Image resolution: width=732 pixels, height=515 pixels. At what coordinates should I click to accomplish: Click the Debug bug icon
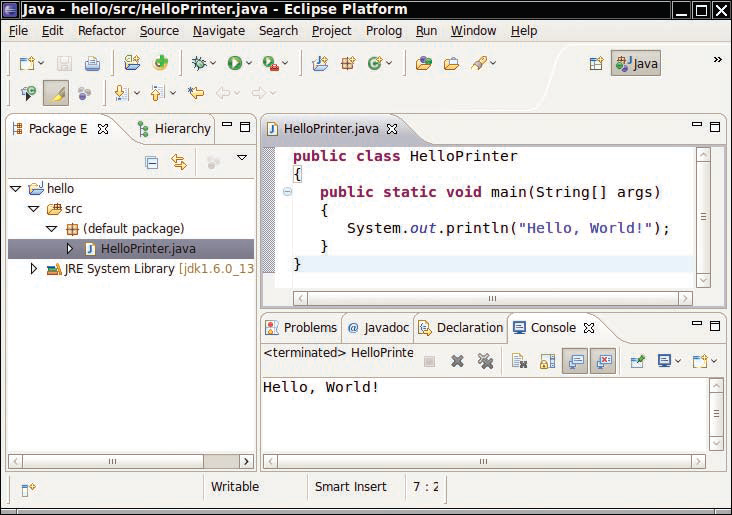(198, 63)
